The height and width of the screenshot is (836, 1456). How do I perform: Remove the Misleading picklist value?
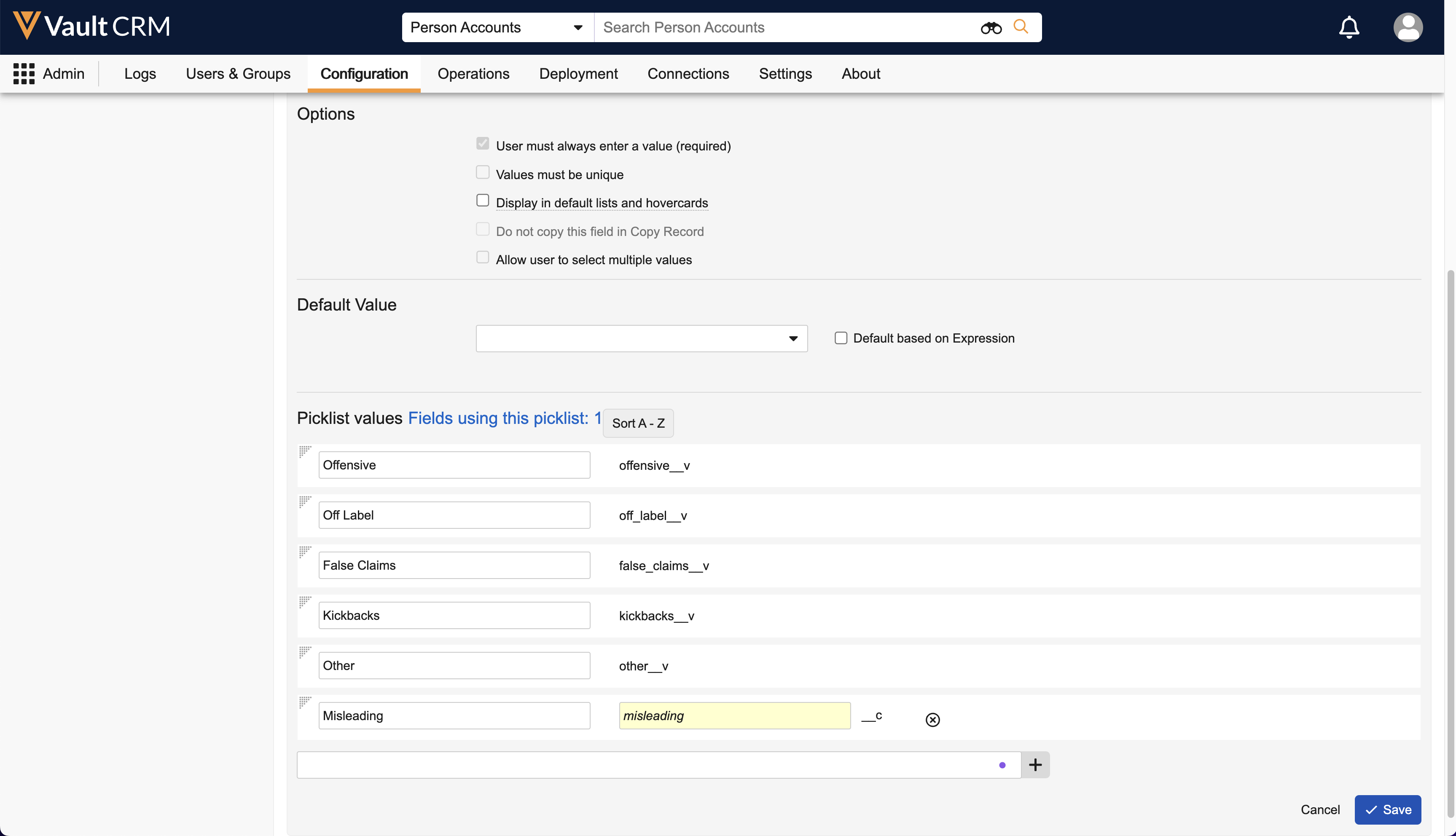pyautogui.click(x=932, y=719)
